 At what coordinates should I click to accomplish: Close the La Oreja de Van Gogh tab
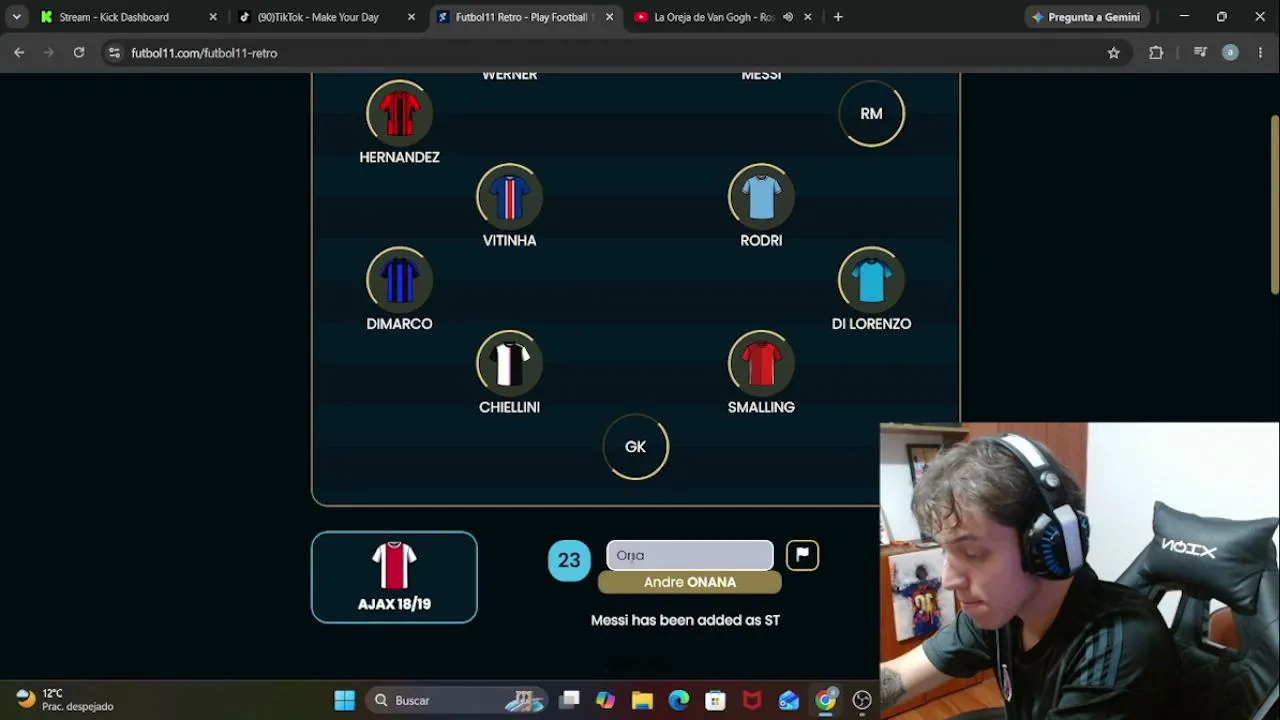[x=808, y=17]
